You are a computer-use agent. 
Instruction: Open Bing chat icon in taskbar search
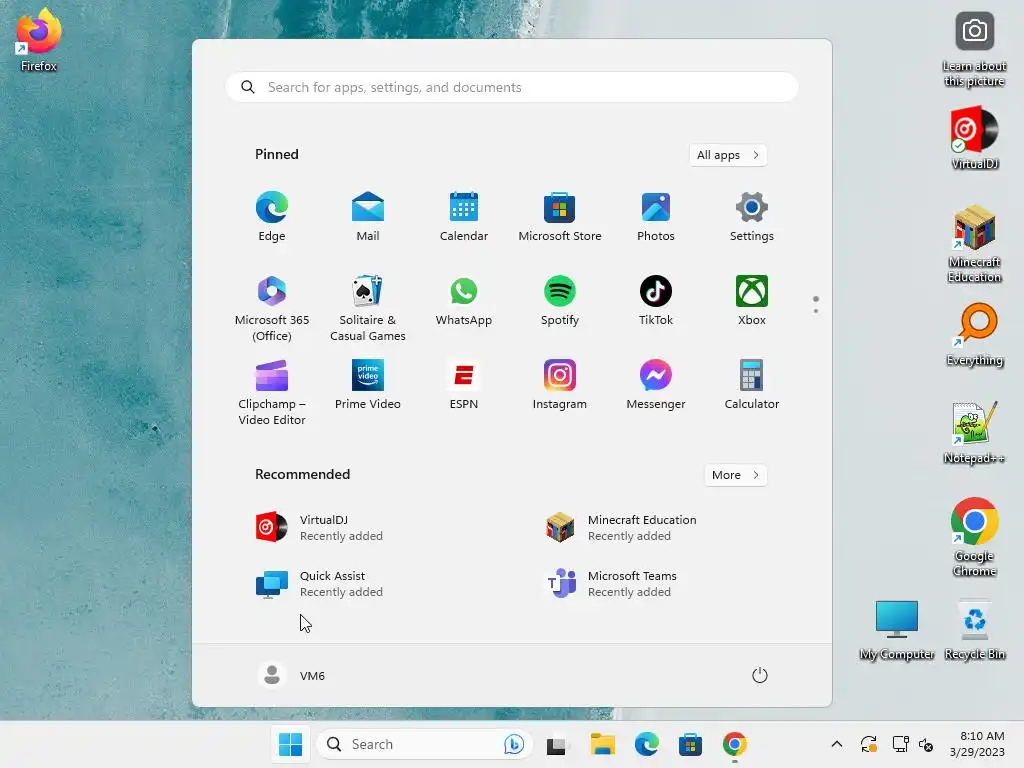[514, 744]
